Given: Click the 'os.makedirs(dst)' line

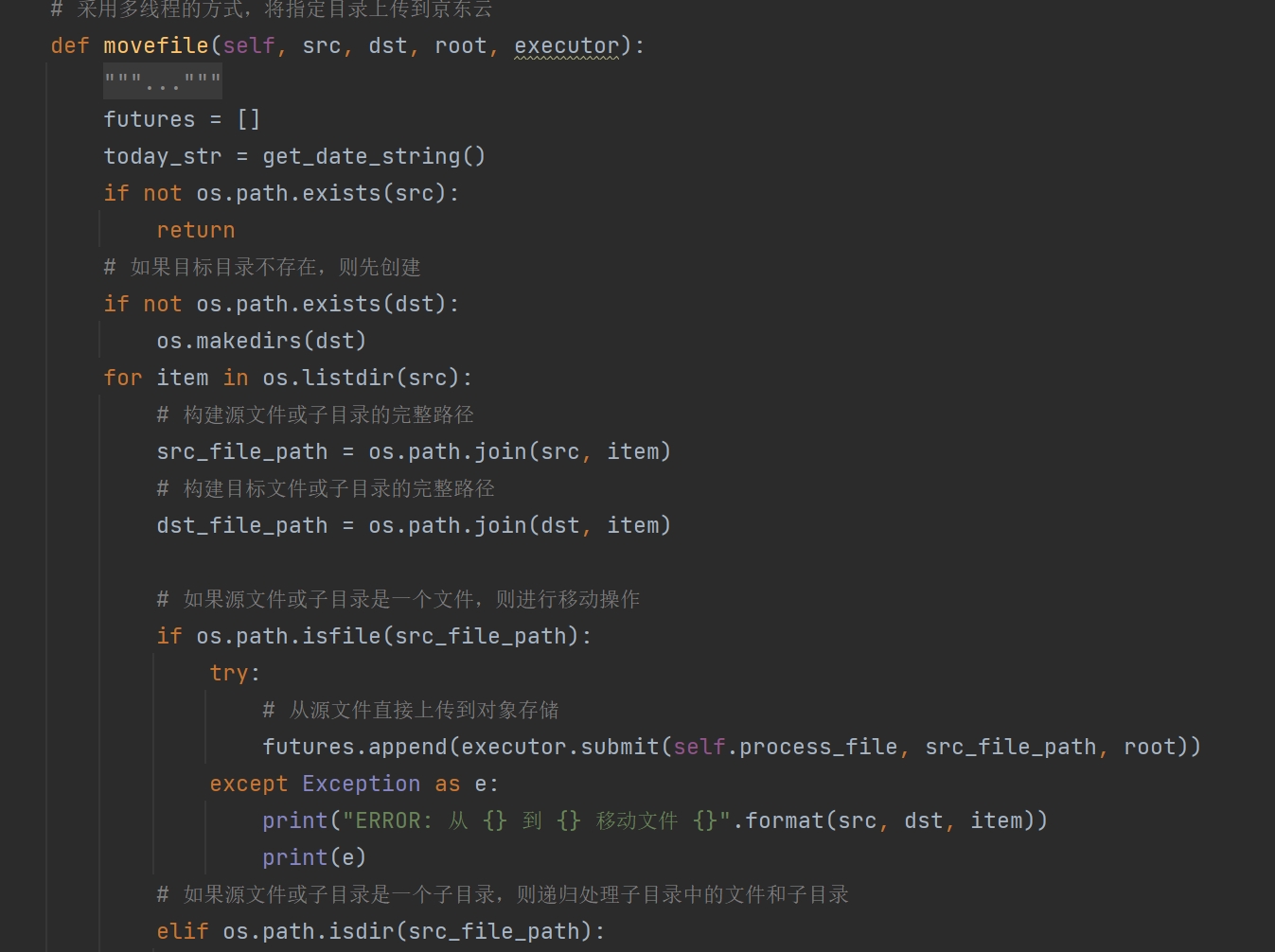Looking at the screenshot, I should coord(261,341).
